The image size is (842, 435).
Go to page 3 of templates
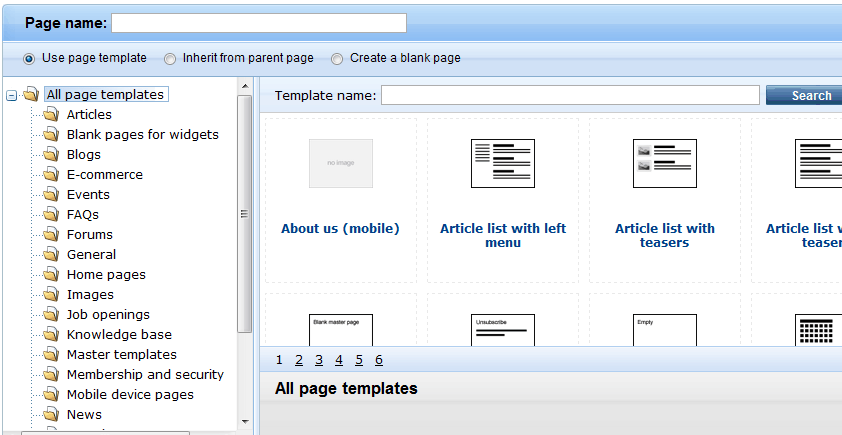(x=319, y=360)
